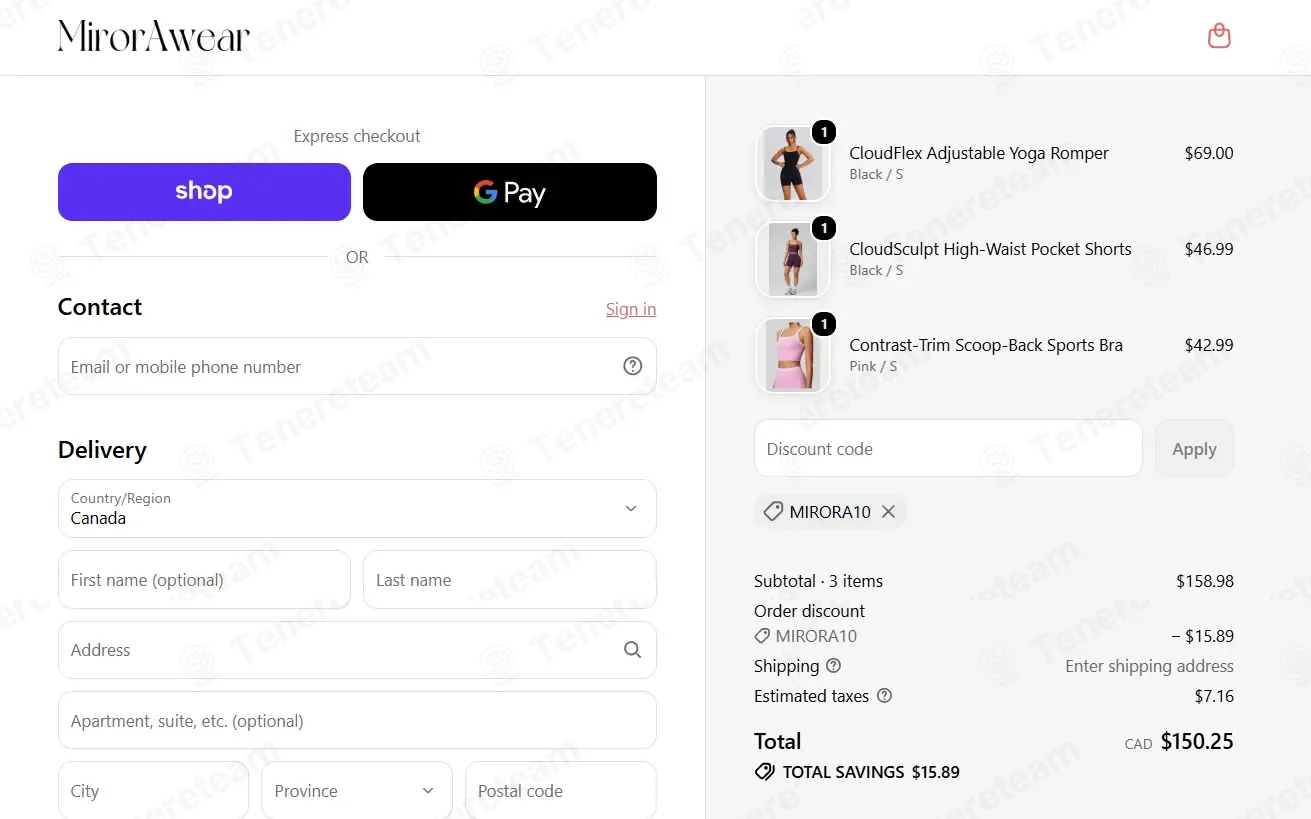Select the Postal code field
Image resolution: width=1311 pixels, height=819 pixels.
tap(561, 791)
